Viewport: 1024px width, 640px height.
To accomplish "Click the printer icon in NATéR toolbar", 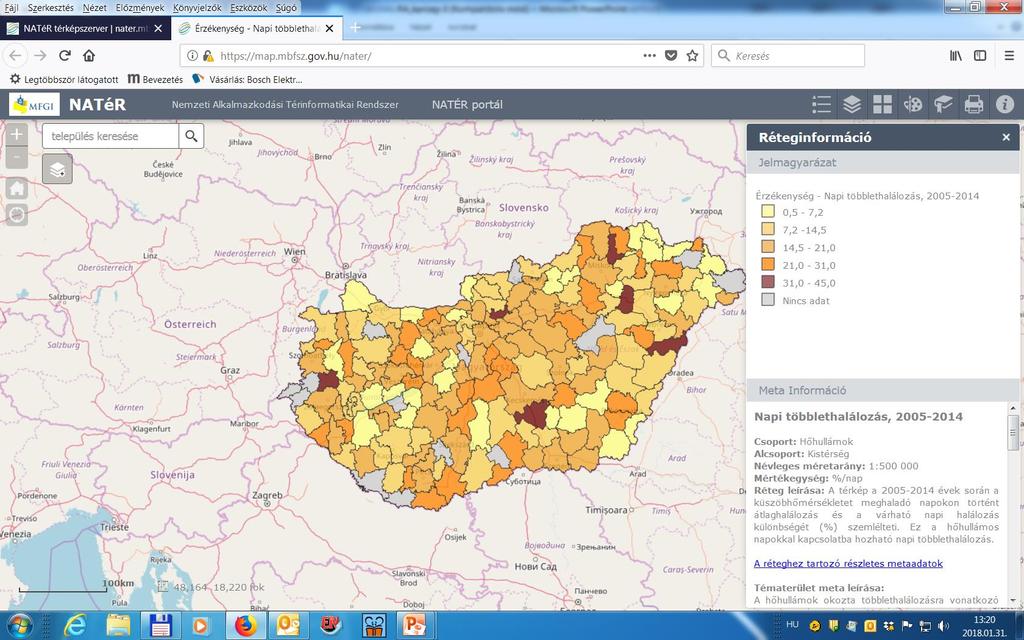I will tap(974, 104).
